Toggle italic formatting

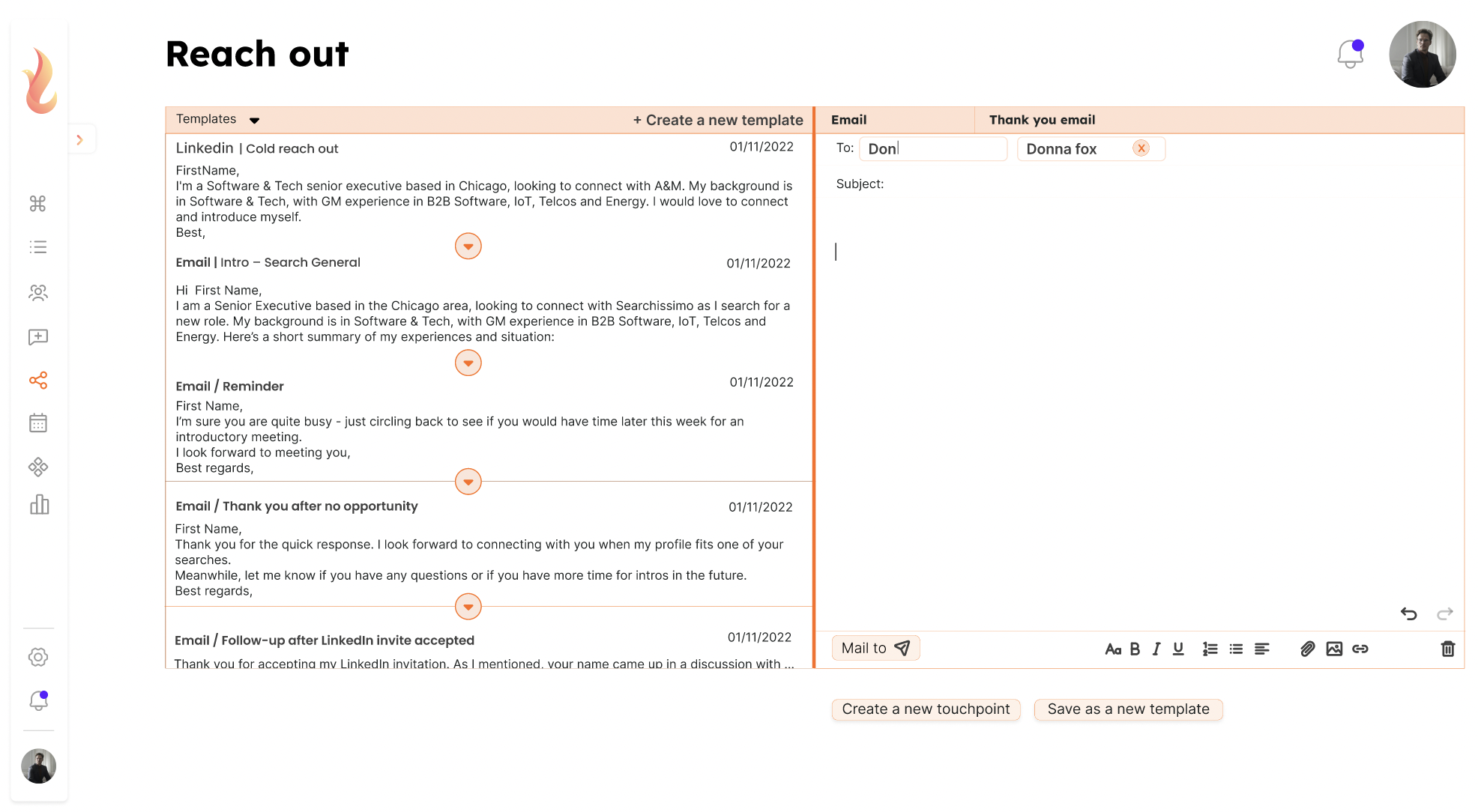[x=1156, y=649]
